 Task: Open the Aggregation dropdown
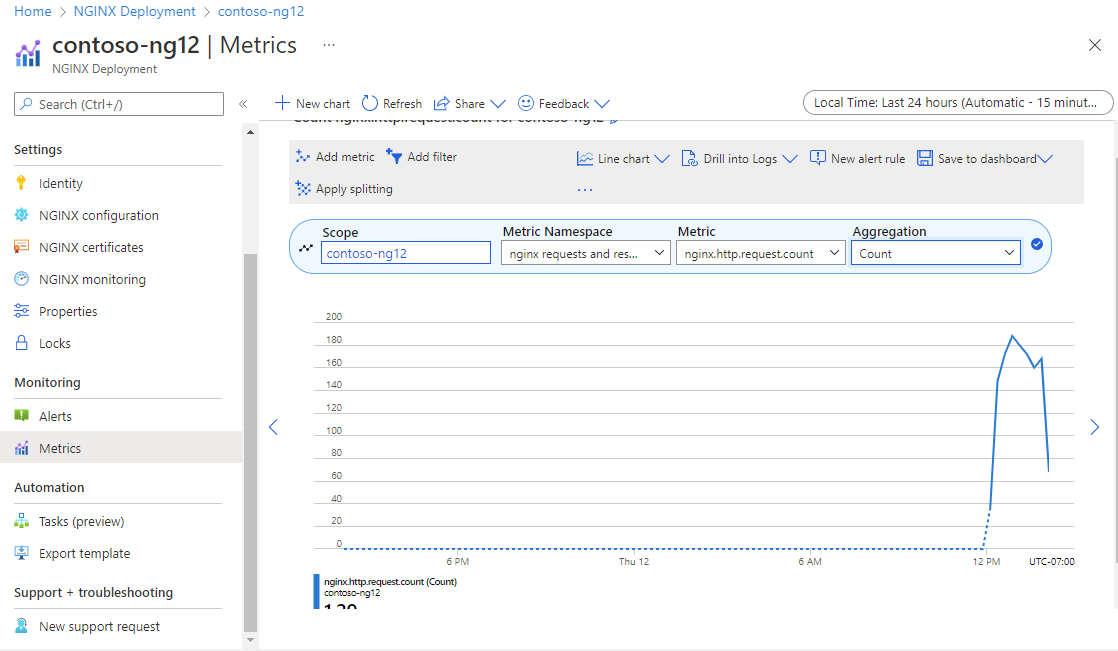[935, 254]
